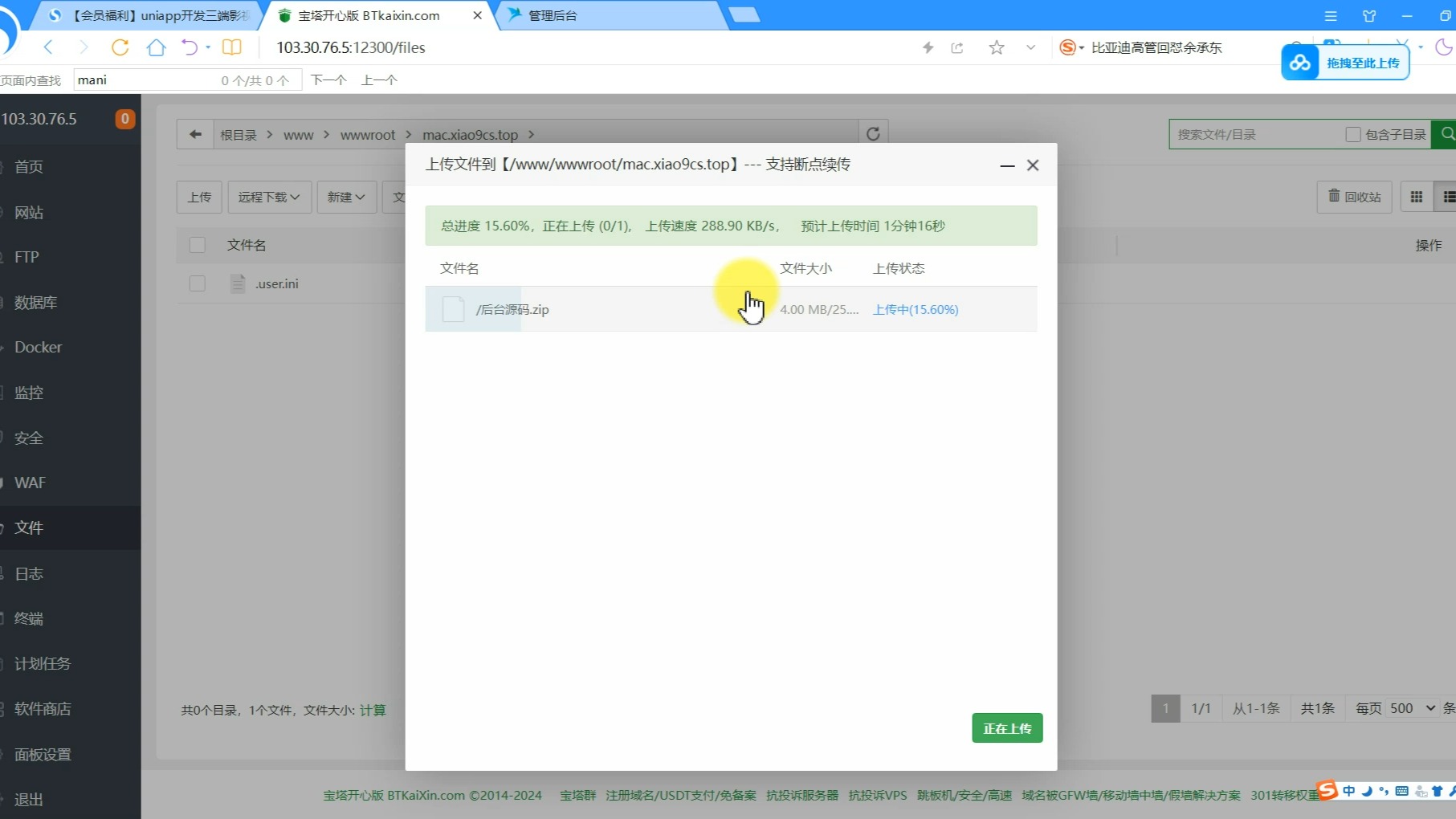Click the browser skin shirt icon

[1369, 16]
